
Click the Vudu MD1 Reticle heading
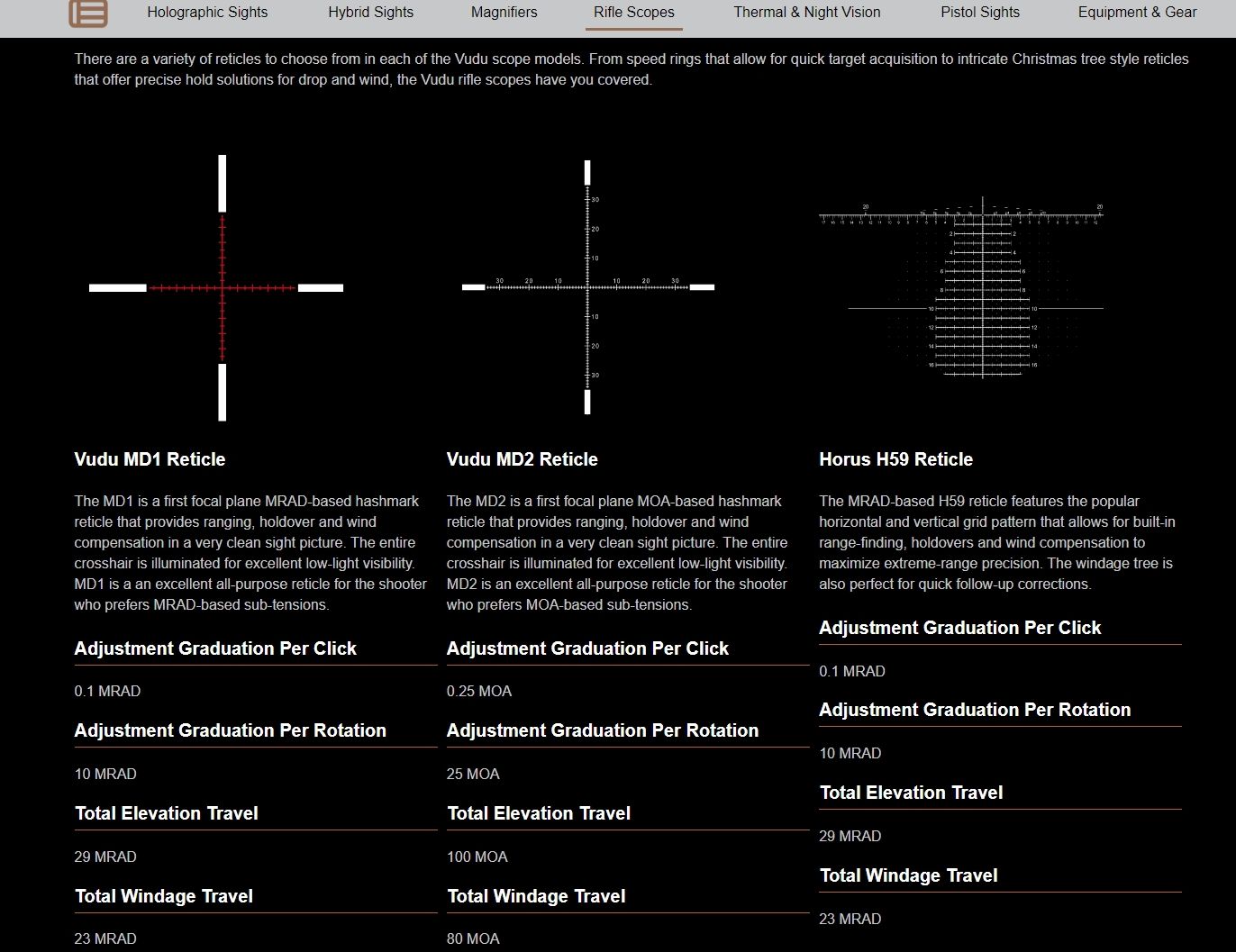click(150, 459)
